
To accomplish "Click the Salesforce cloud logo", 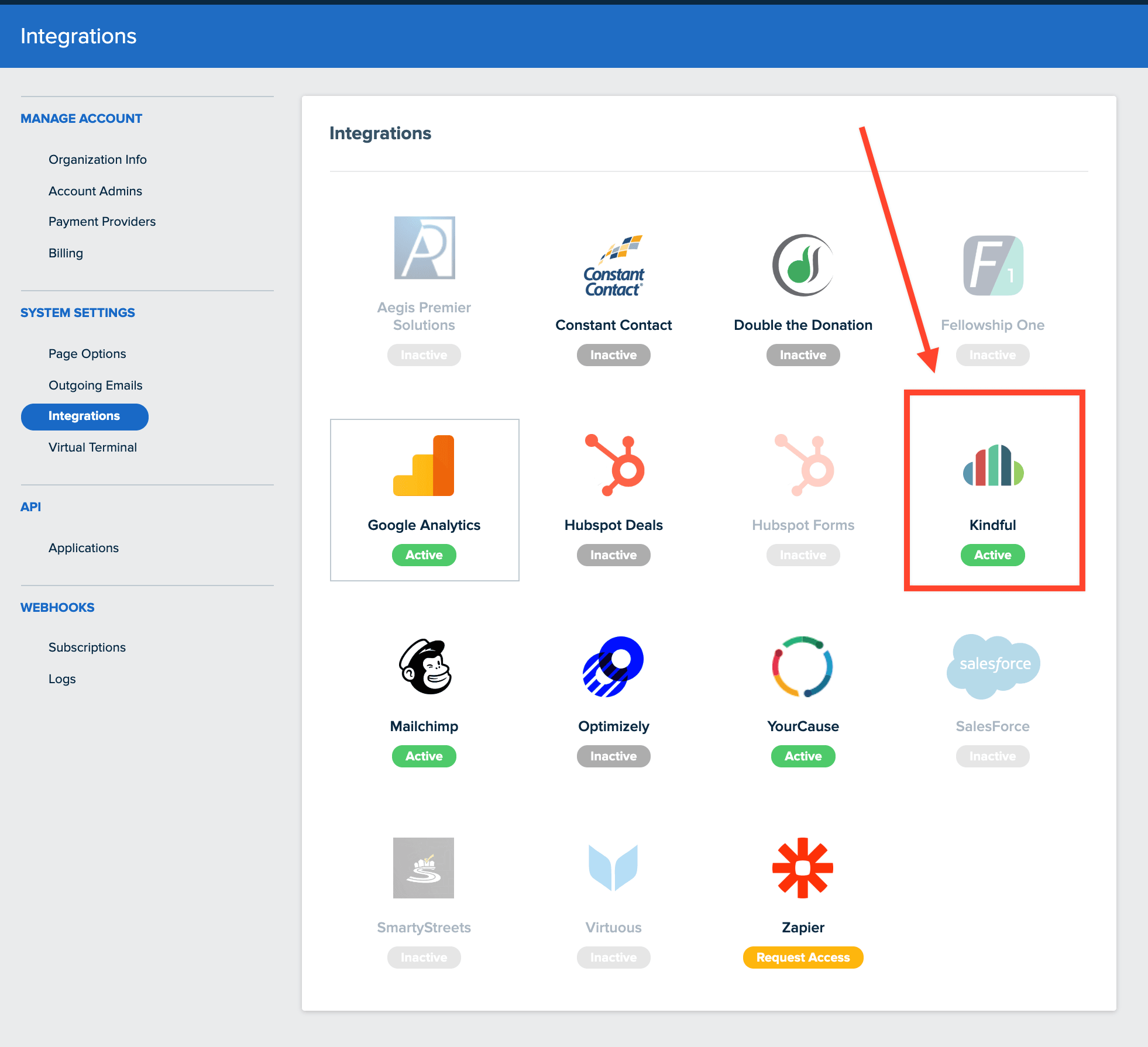I will pyautogui.click(x=993, y=667).
